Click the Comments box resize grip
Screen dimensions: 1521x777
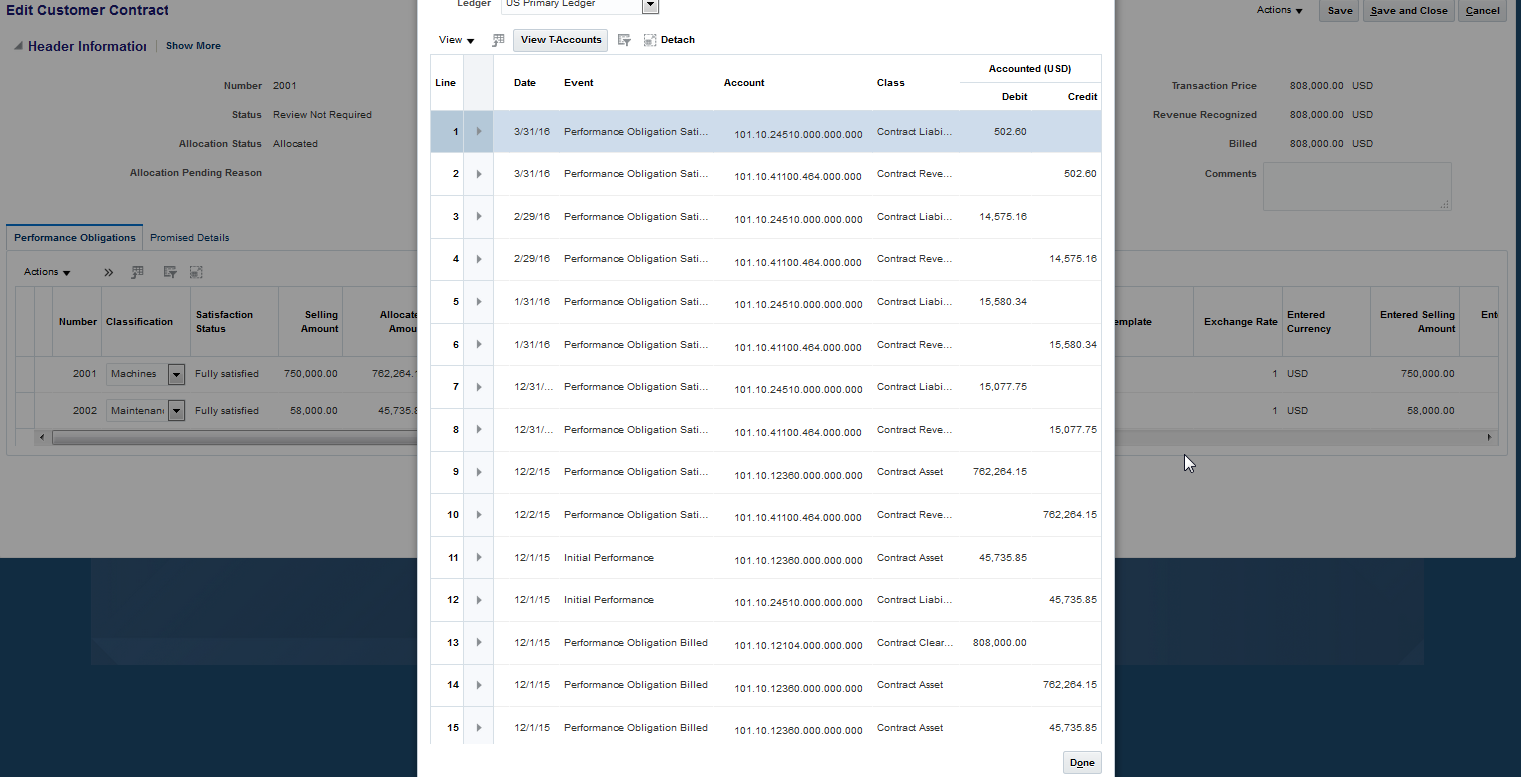[1444, 204]
